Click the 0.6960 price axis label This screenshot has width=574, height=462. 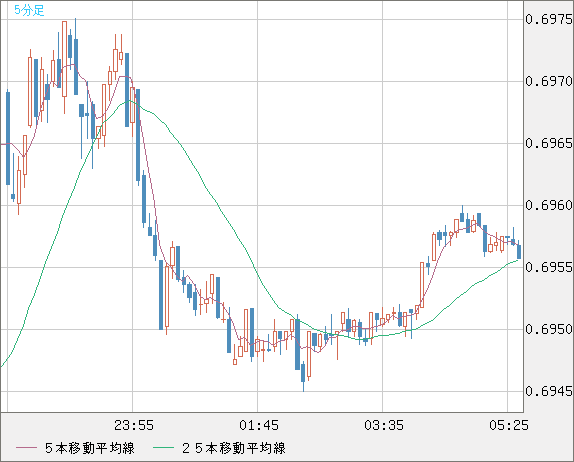pyautogui.click(x=549, y=205)
